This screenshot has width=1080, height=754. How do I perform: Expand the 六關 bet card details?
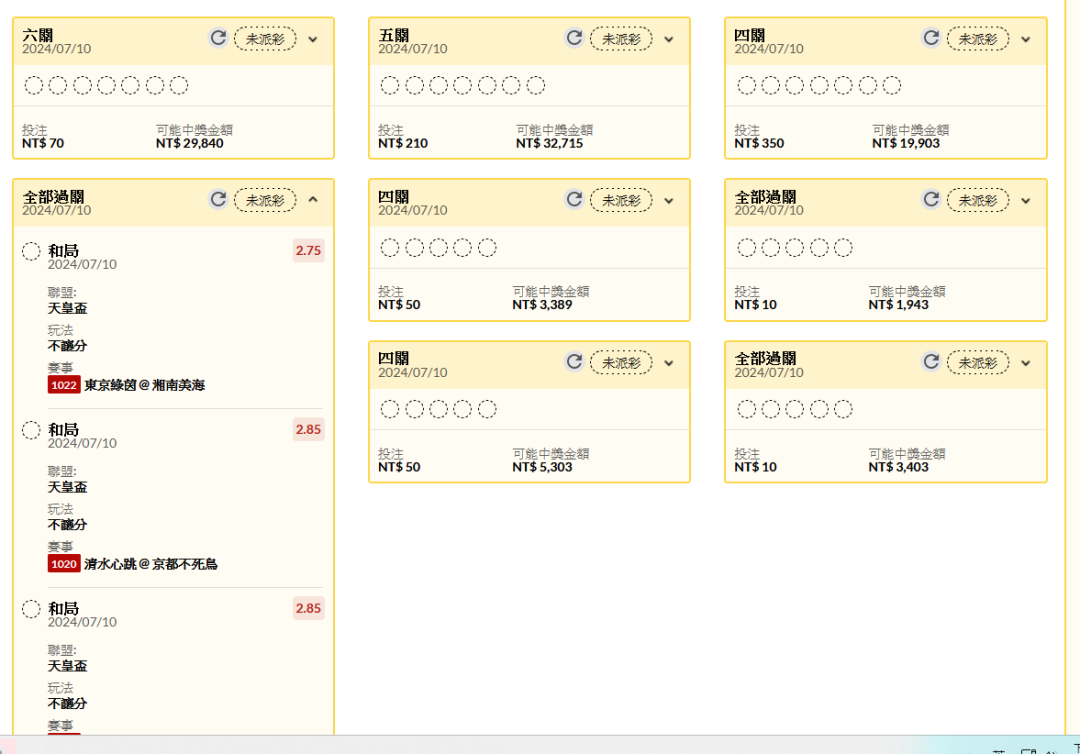(313, 39)
